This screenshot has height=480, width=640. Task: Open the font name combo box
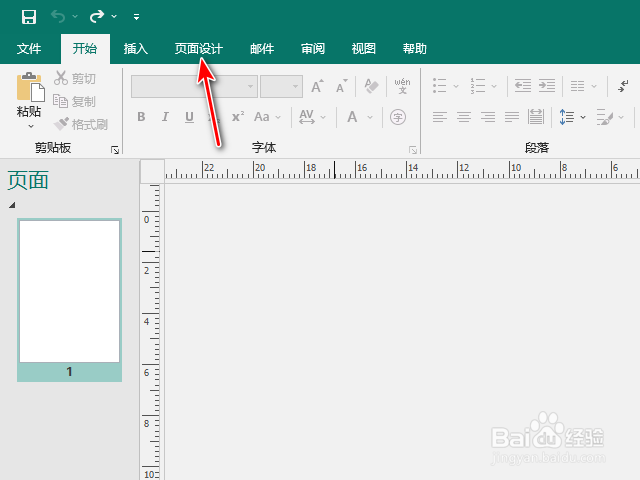coord(194,86)
